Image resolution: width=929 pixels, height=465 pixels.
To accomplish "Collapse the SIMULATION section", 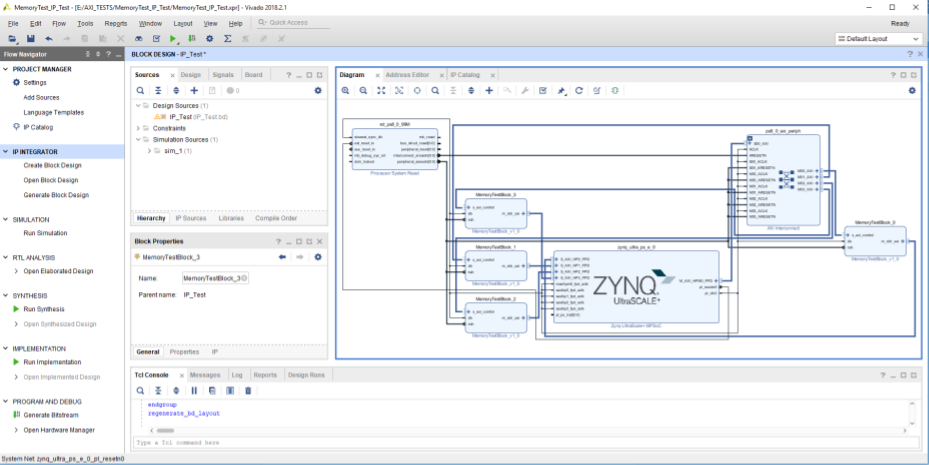I will (x=6, y=219).
